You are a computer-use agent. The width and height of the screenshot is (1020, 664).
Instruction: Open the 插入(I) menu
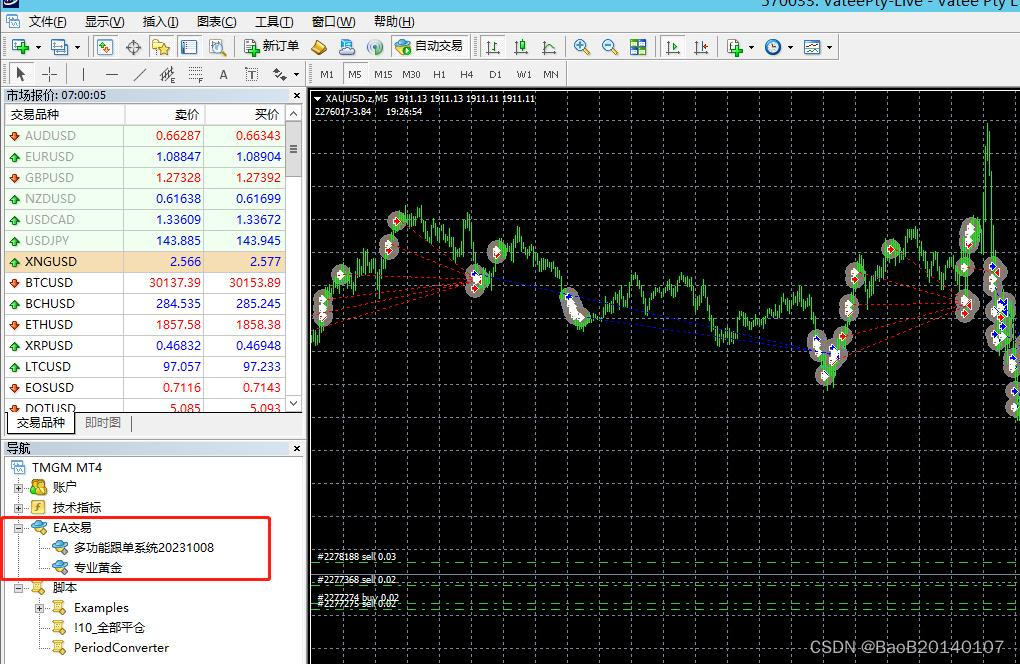[160, 21]
